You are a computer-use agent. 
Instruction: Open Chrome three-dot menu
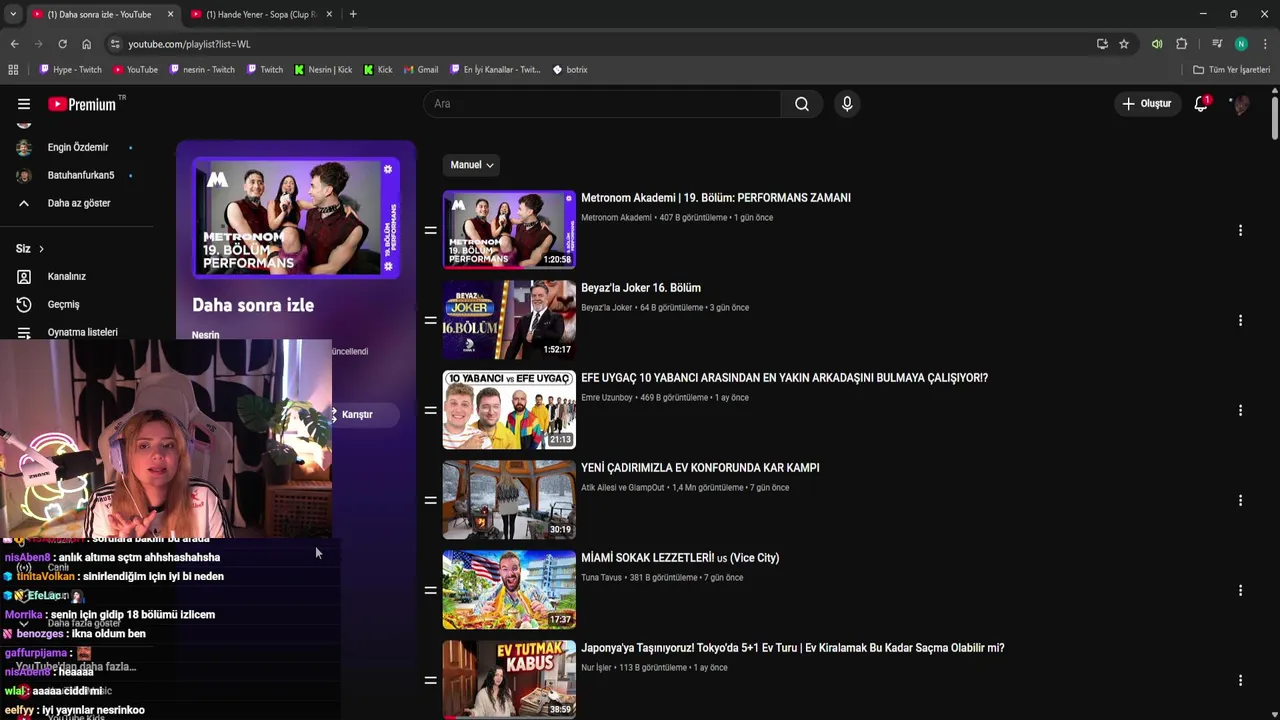[1265, 44]
